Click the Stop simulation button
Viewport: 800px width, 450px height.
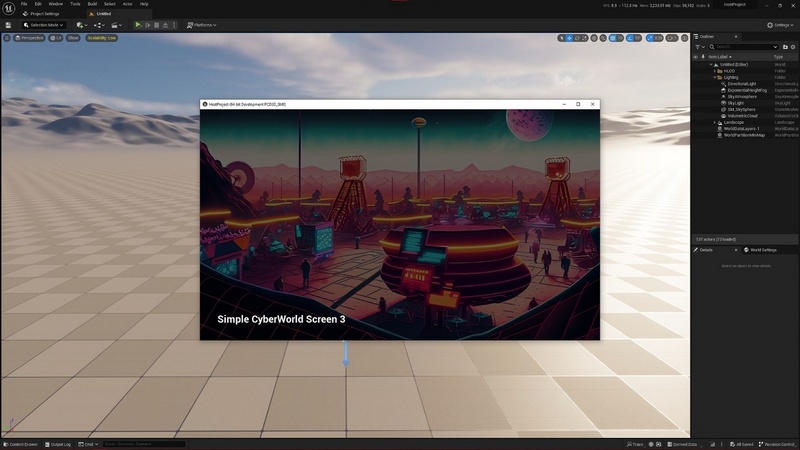156,25
